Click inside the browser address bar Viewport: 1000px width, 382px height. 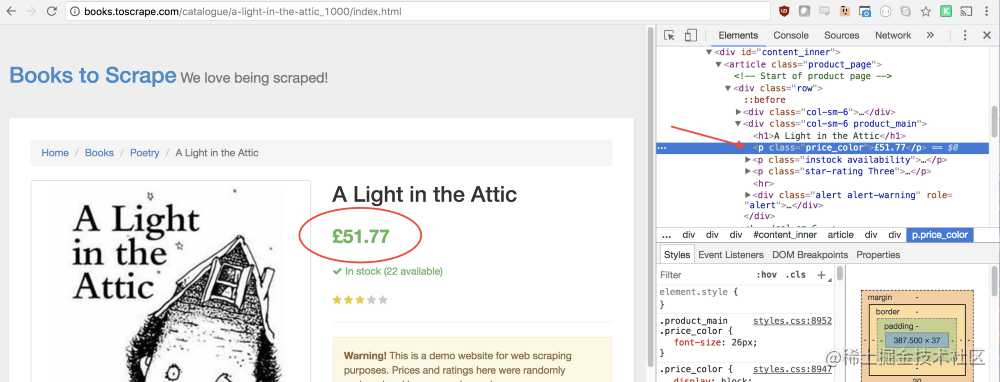coord(418,11)
